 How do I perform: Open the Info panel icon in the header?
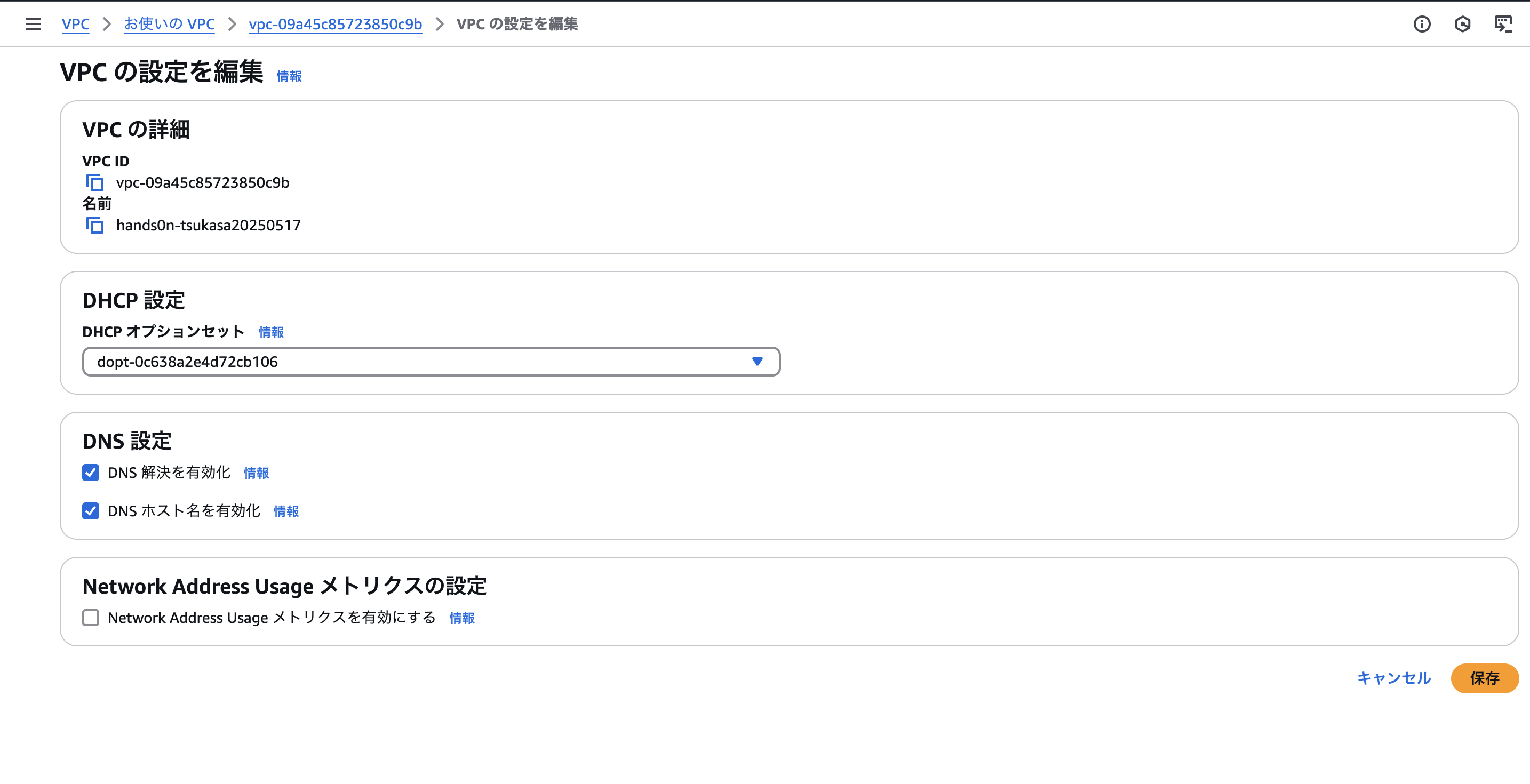1422,24
